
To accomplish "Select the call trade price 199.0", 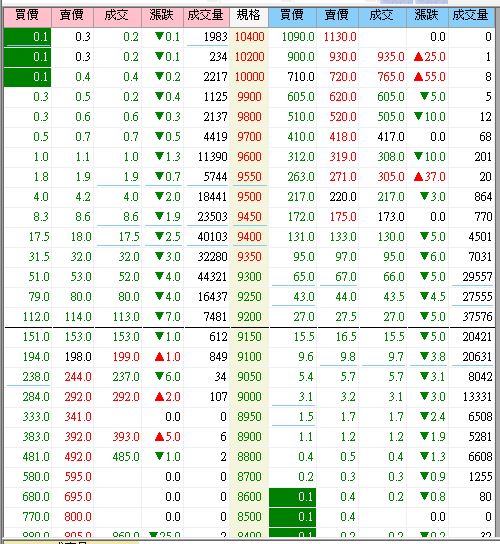I will (x=126, y=357).
